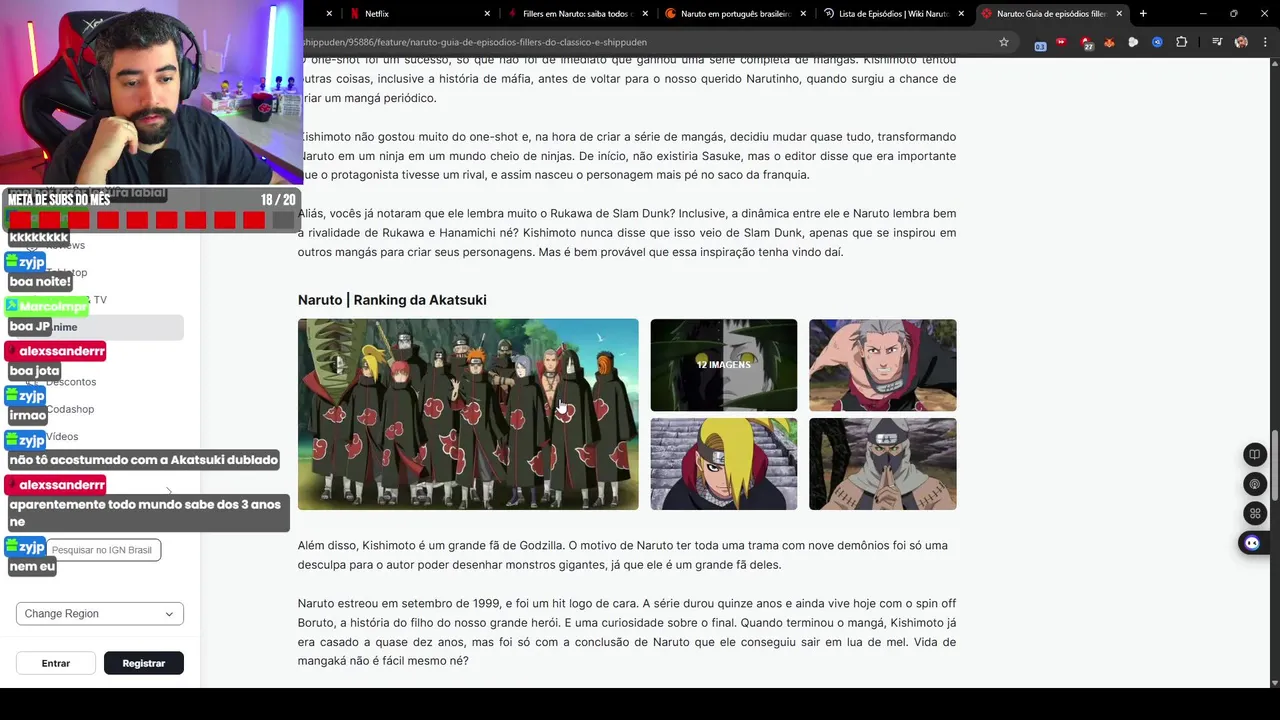Close the Netflix tab
The height and width of the screenshot is (720, 1280).
(487, 13)
